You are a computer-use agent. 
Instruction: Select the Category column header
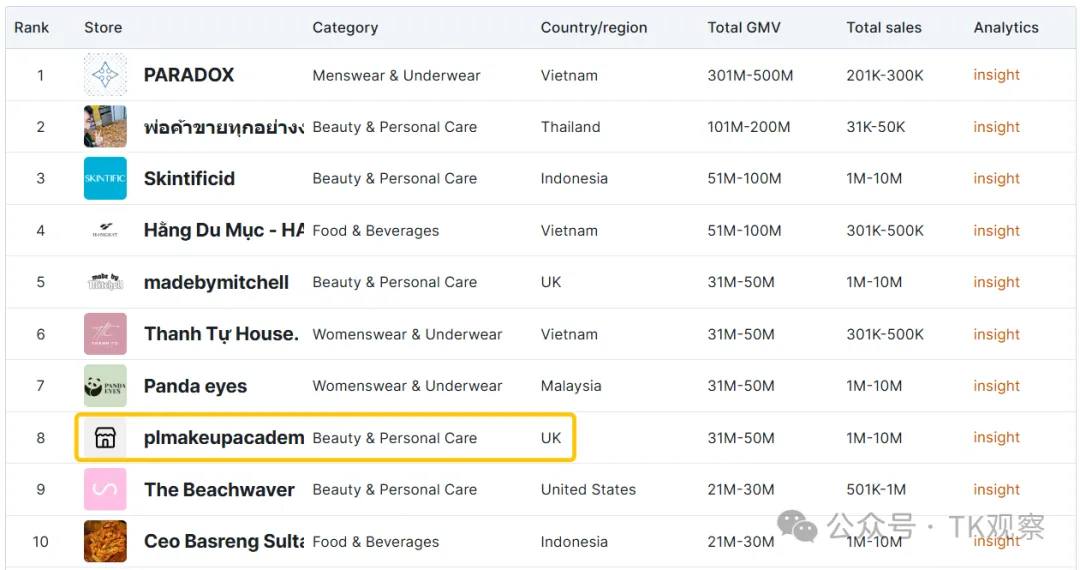tap(345, 28)
